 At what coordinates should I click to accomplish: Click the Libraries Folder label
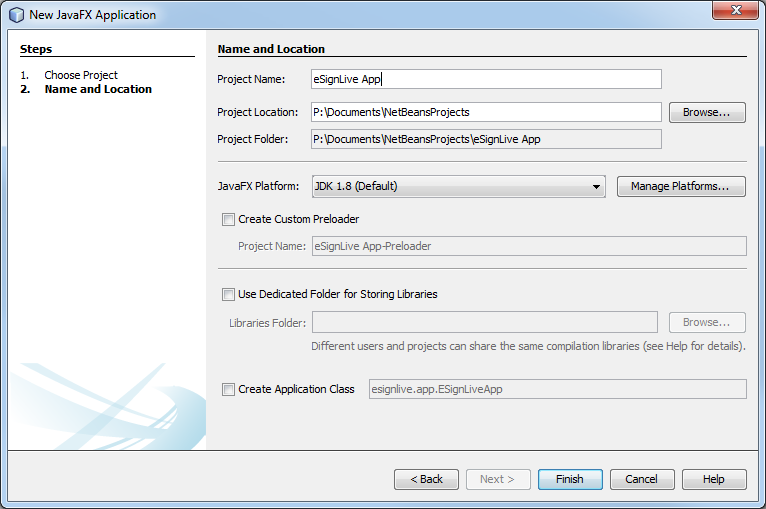tap(267, 323)
